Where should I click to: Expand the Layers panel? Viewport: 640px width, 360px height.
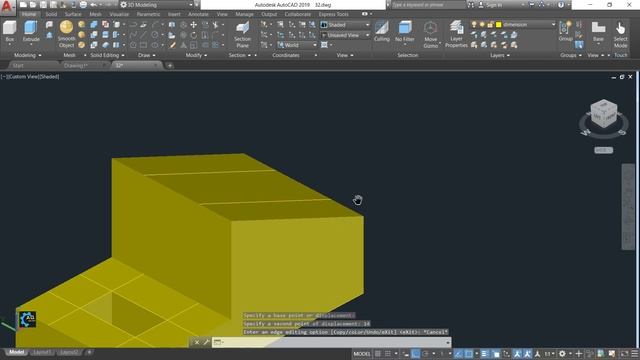[500, 55]
